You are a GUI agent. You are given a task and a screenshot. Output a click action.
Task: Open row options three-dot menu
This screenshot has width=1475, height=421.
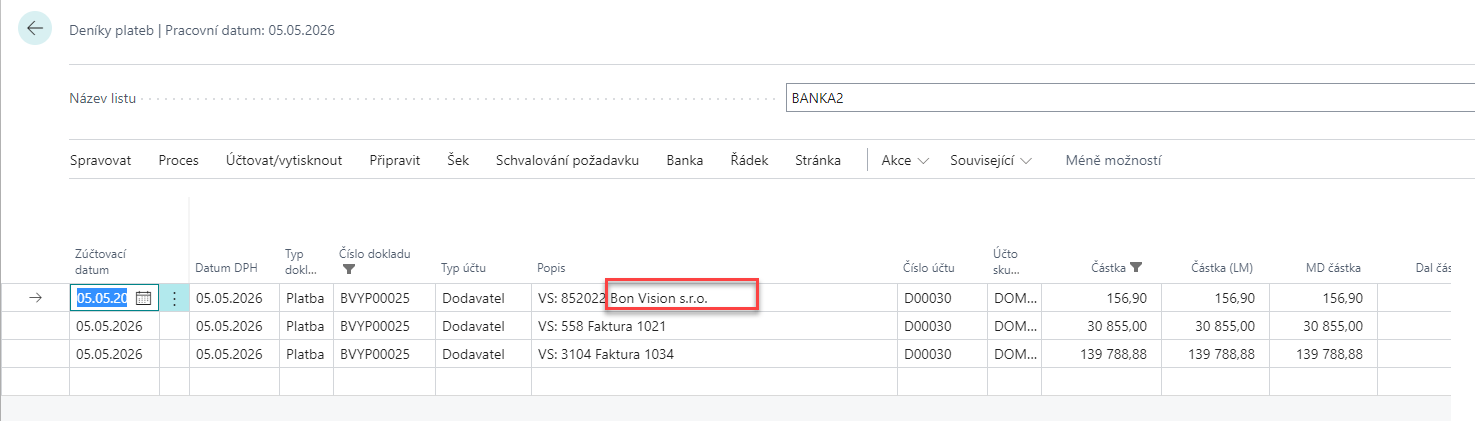[174, 298]
